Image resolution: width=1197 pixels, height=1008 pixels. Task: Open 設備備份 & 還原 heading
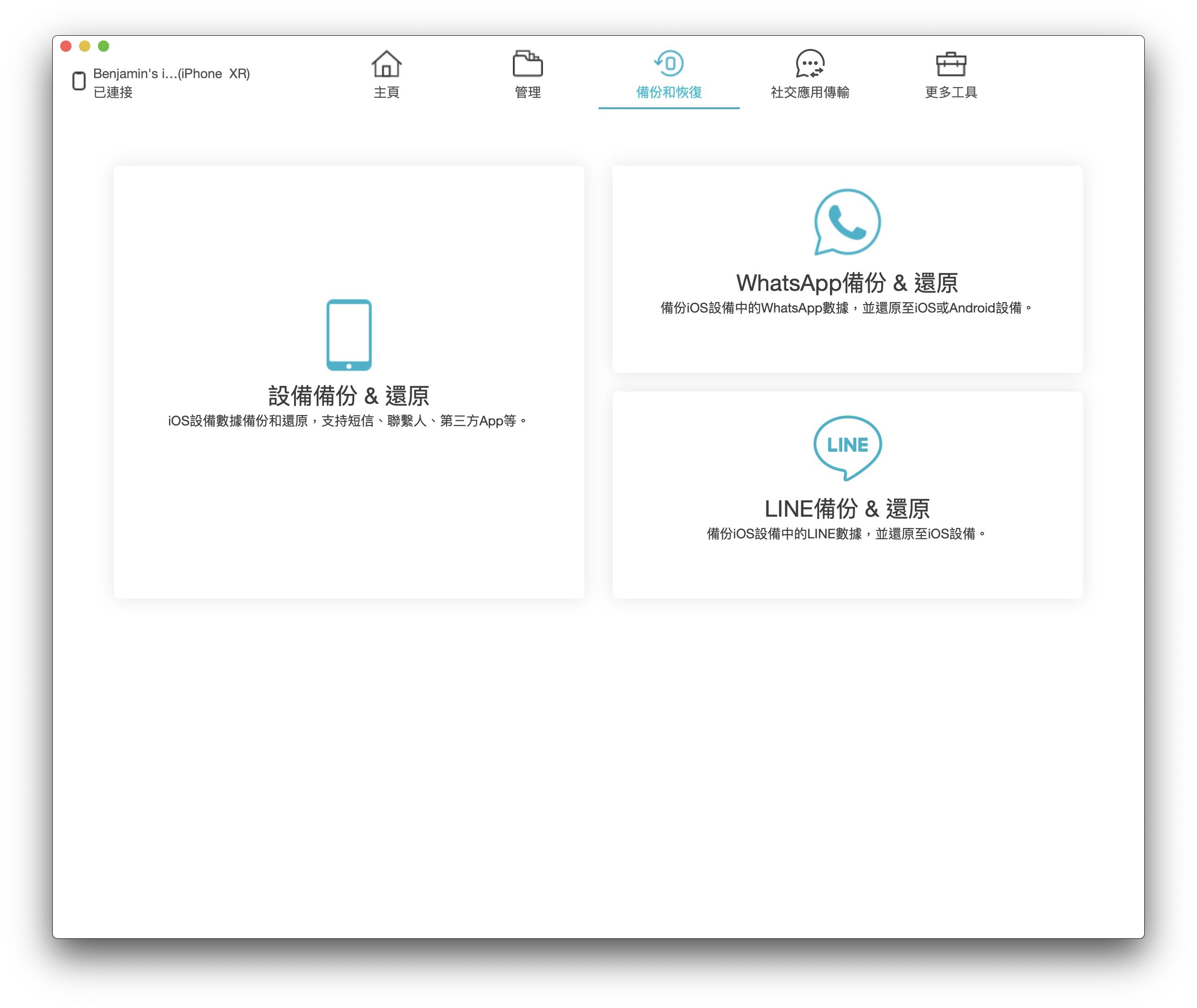(x=349, y=395)
